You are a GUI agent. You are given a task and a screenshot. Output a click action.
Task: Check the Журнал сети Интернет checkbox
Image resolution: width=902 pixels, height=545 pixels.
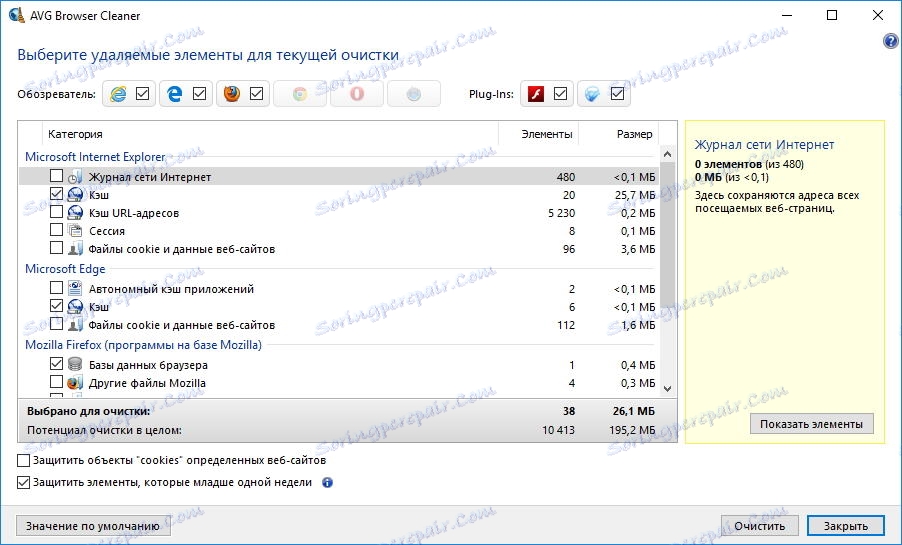[x=56, y=175]
